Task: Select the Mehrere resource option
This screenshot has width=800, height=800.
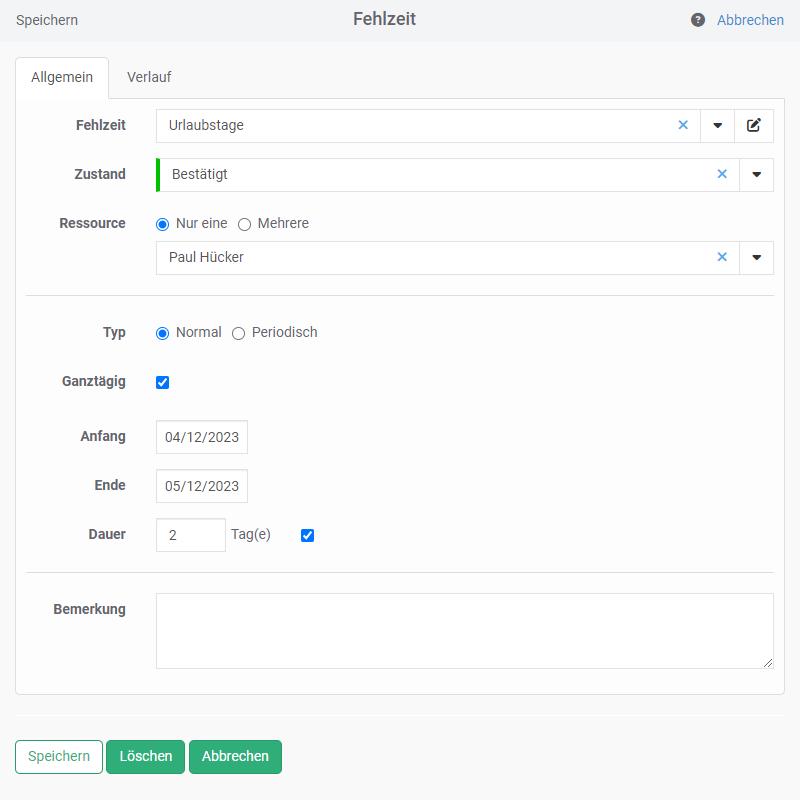Action: pyautogui.click(x=244, y=224)
